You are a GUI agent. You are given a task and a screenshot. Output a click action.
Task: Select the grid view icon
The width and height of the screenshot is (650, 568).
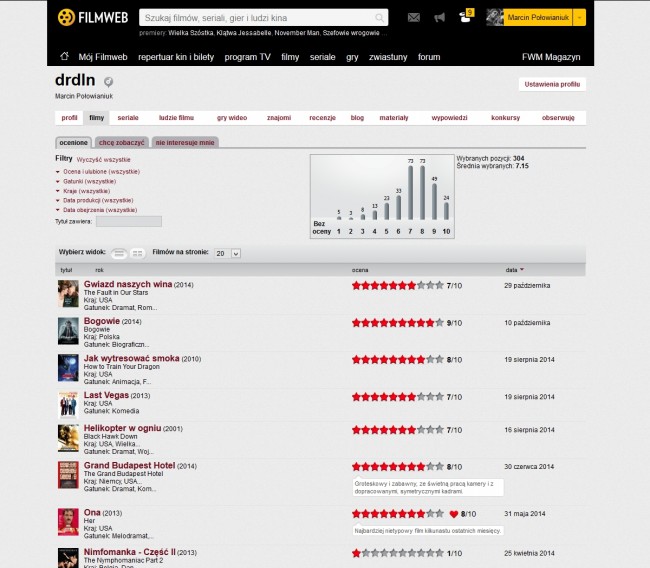click(137, 253)
